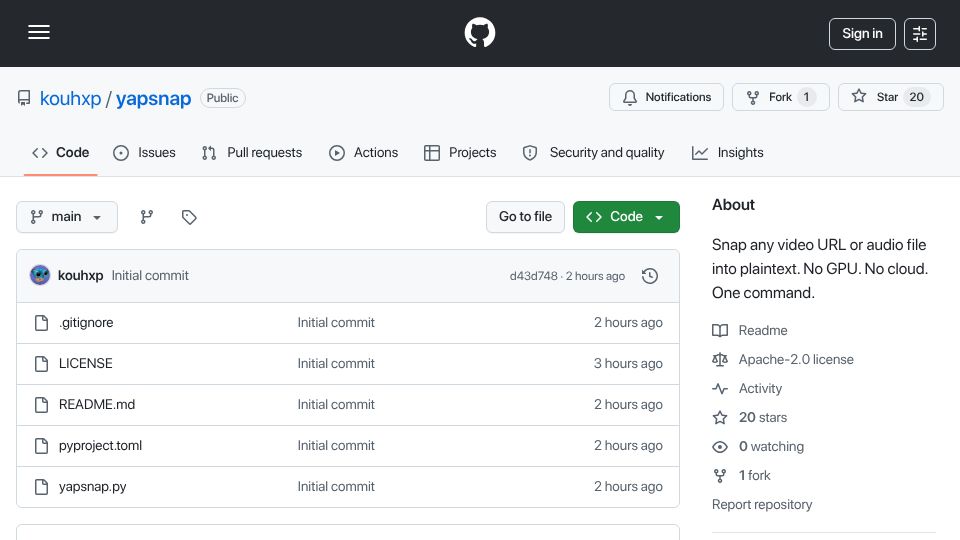Click the Public visibility badge
This screenshot has height=540, width=960.
pos(222,98)
